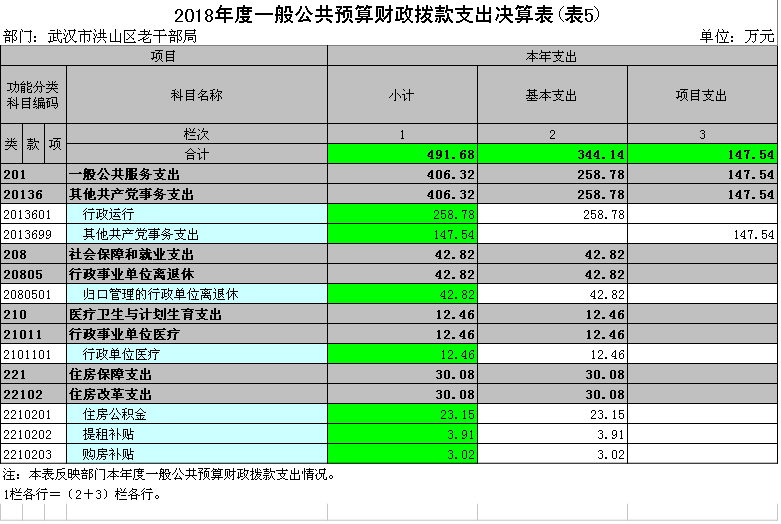Select the green total cell 491.68
Image resolution: width=781 pixels, height=524 pixels.
[x=402, y=154]
